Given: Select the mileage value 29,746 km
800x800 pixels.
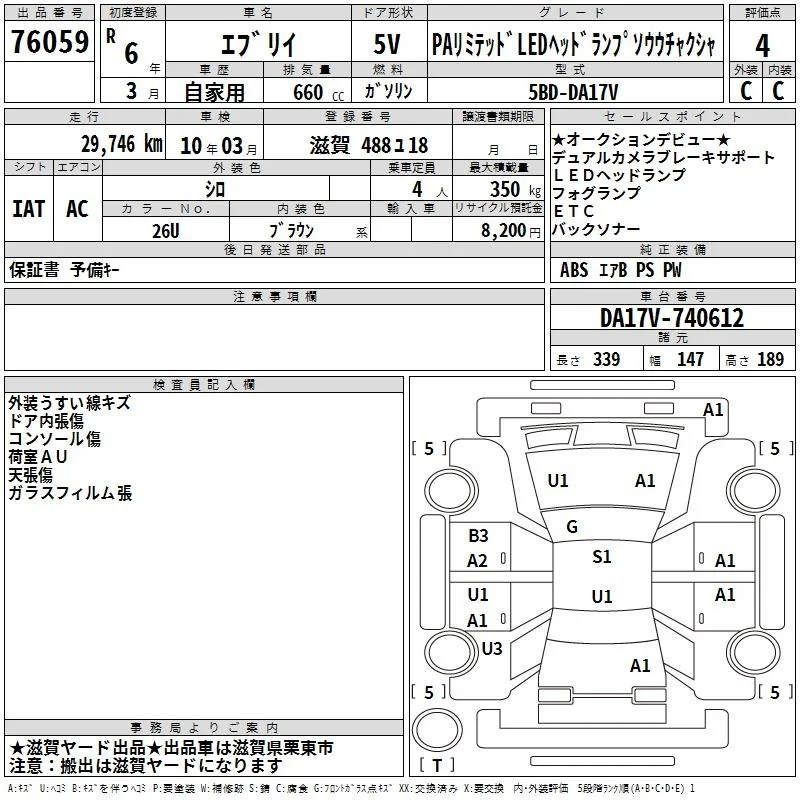Looking at the screenshot, I should click(x=121, y=144).
